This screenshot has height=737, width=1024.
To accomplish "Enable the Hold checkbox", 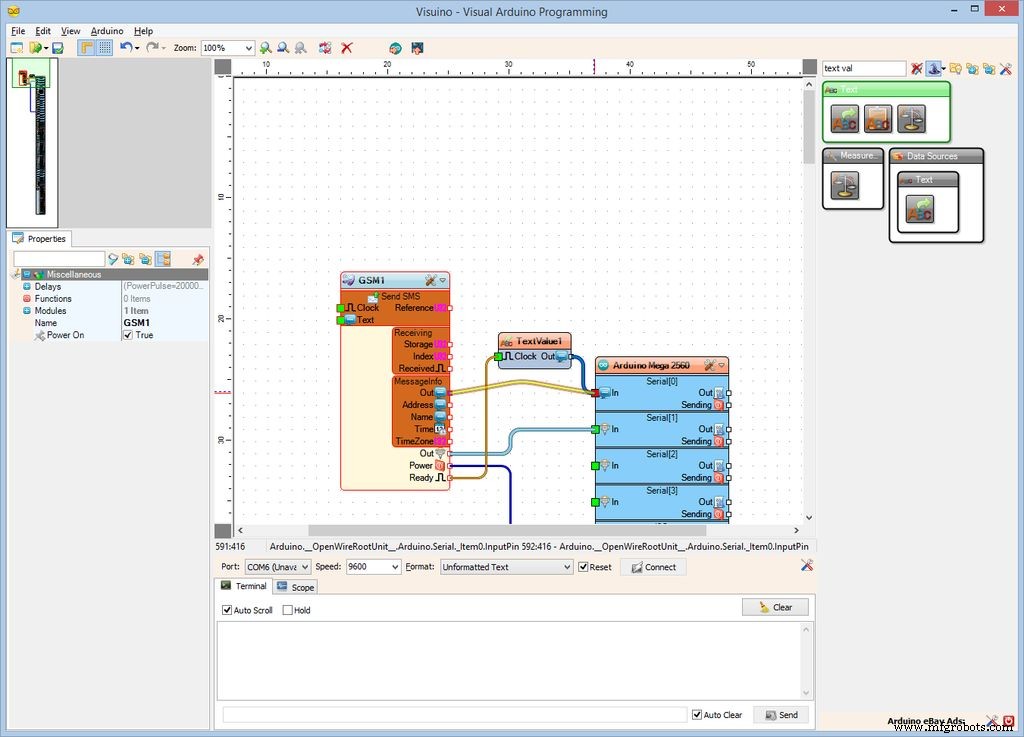I will 288,610.
